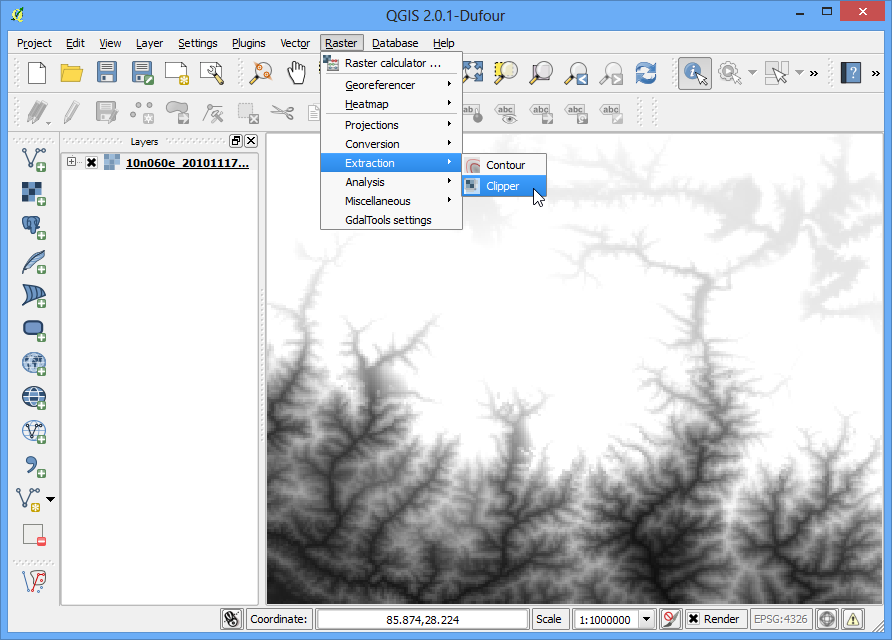Click the EPSG:4326 CRS status button
Screen dimensions: 892x640
pyautogui.click(x=780, y=619)
